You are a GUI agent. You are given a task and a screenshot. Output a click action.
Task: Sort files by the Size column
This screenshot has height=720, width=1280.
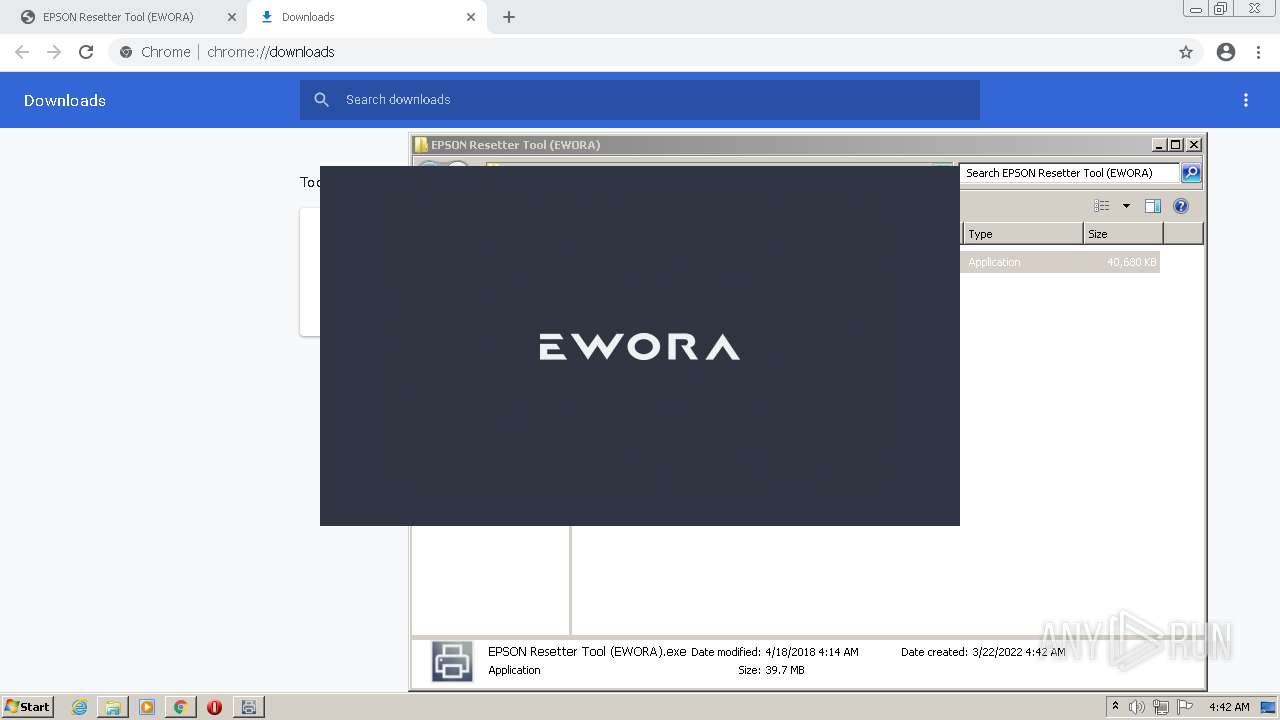click(1123, 234)
